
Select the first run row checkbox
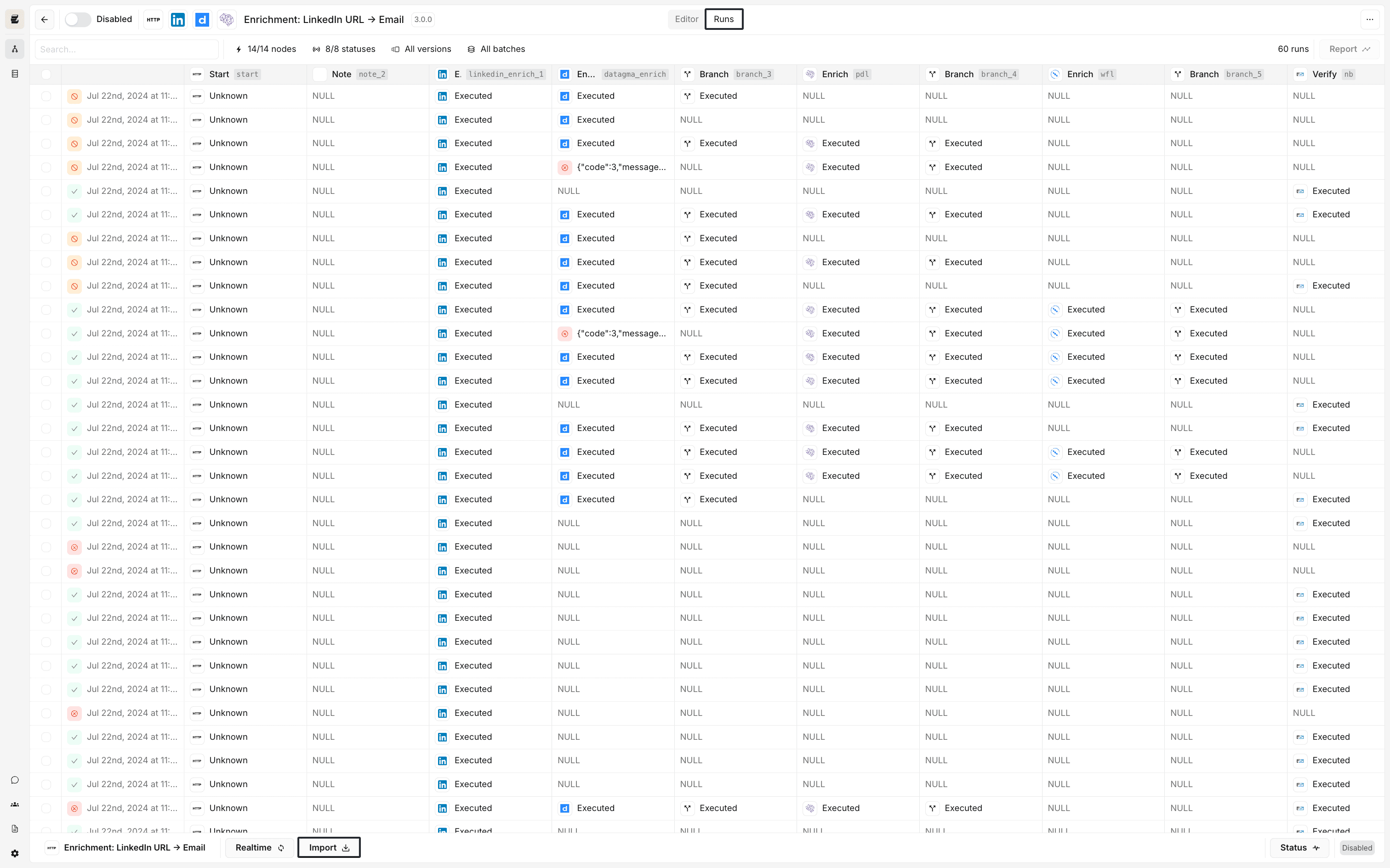tap(46, 96)
